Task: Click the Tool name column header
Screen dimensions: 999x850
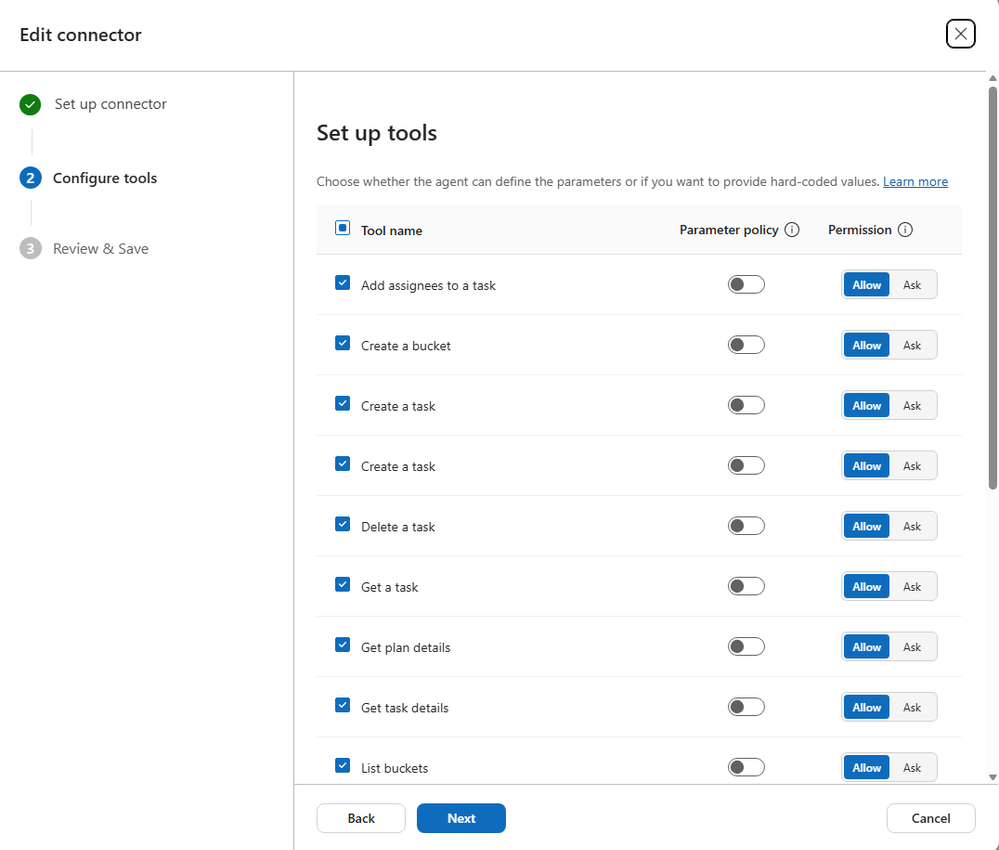Action: 391,231
